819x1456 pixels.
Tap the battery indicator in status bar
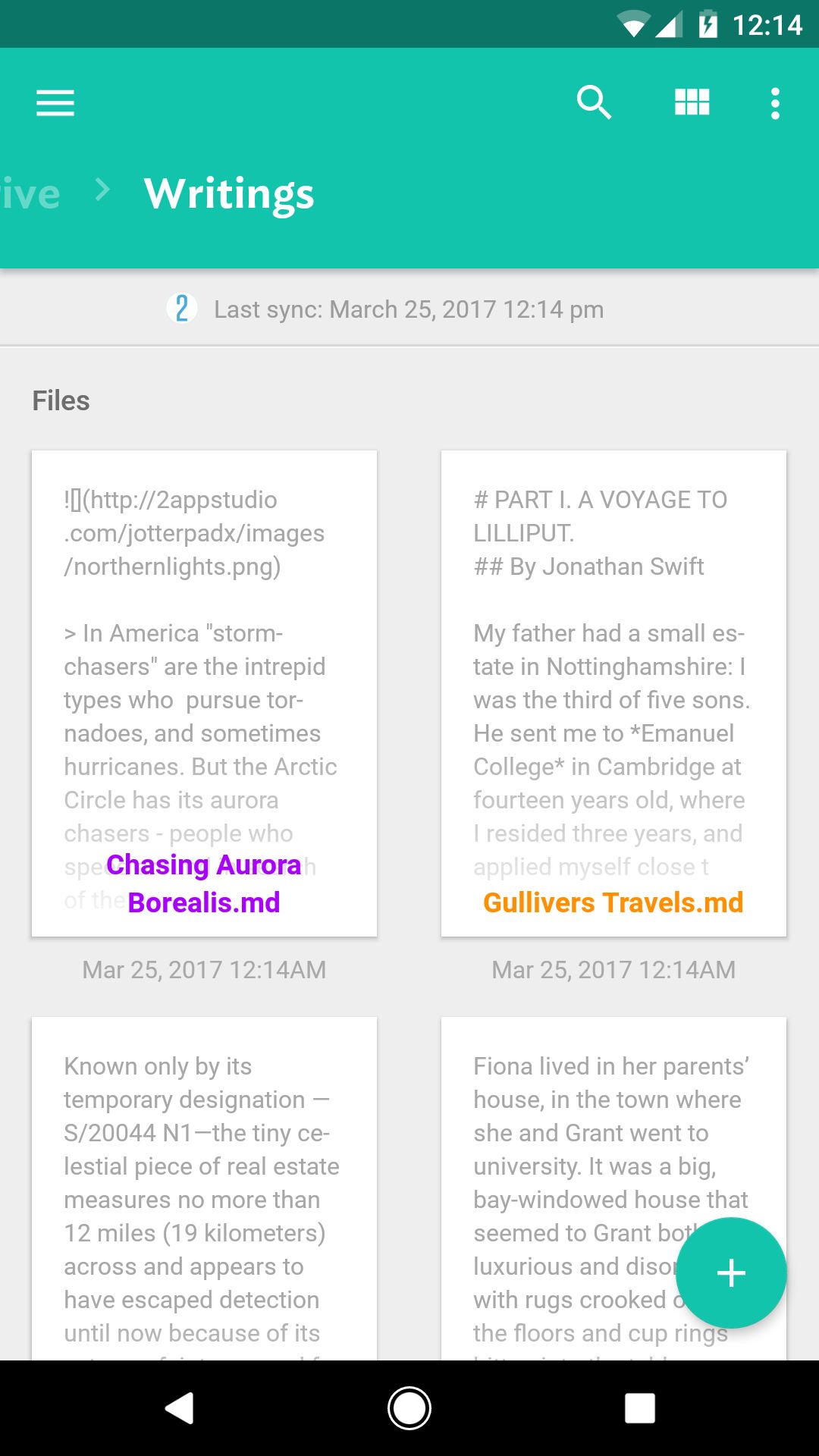coord(708,24)
